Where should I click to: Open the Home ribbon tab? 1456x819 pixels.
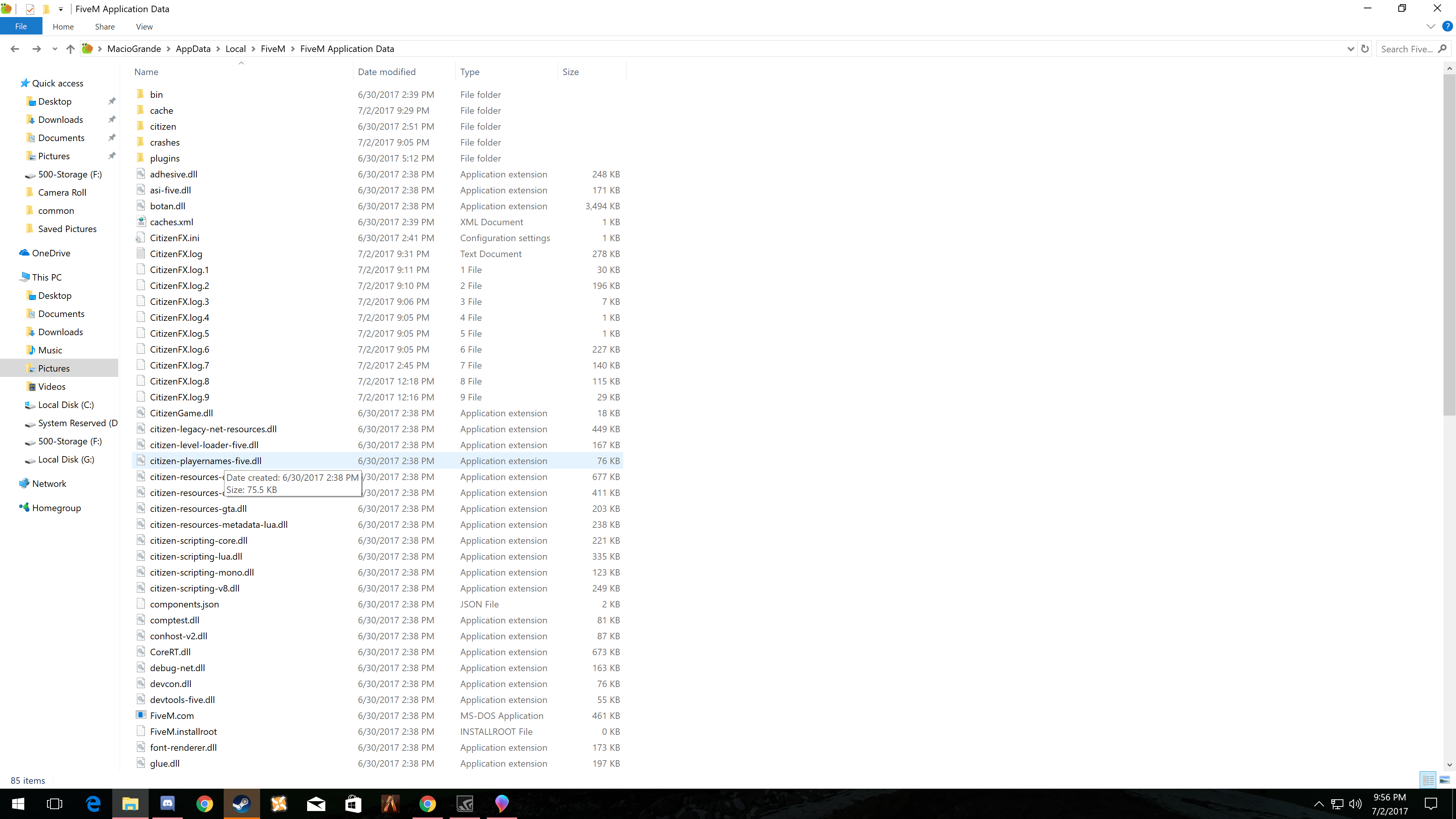63,27
